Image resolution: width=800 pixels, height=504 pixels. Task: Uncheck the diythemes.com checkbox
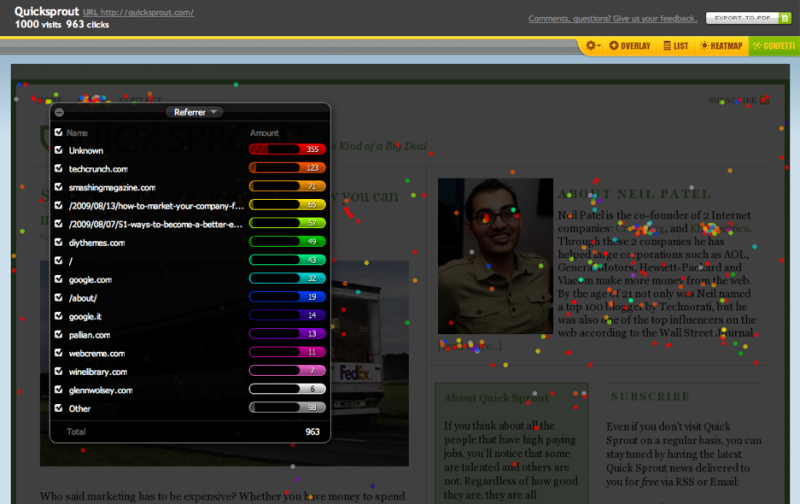tap(59, 242)
